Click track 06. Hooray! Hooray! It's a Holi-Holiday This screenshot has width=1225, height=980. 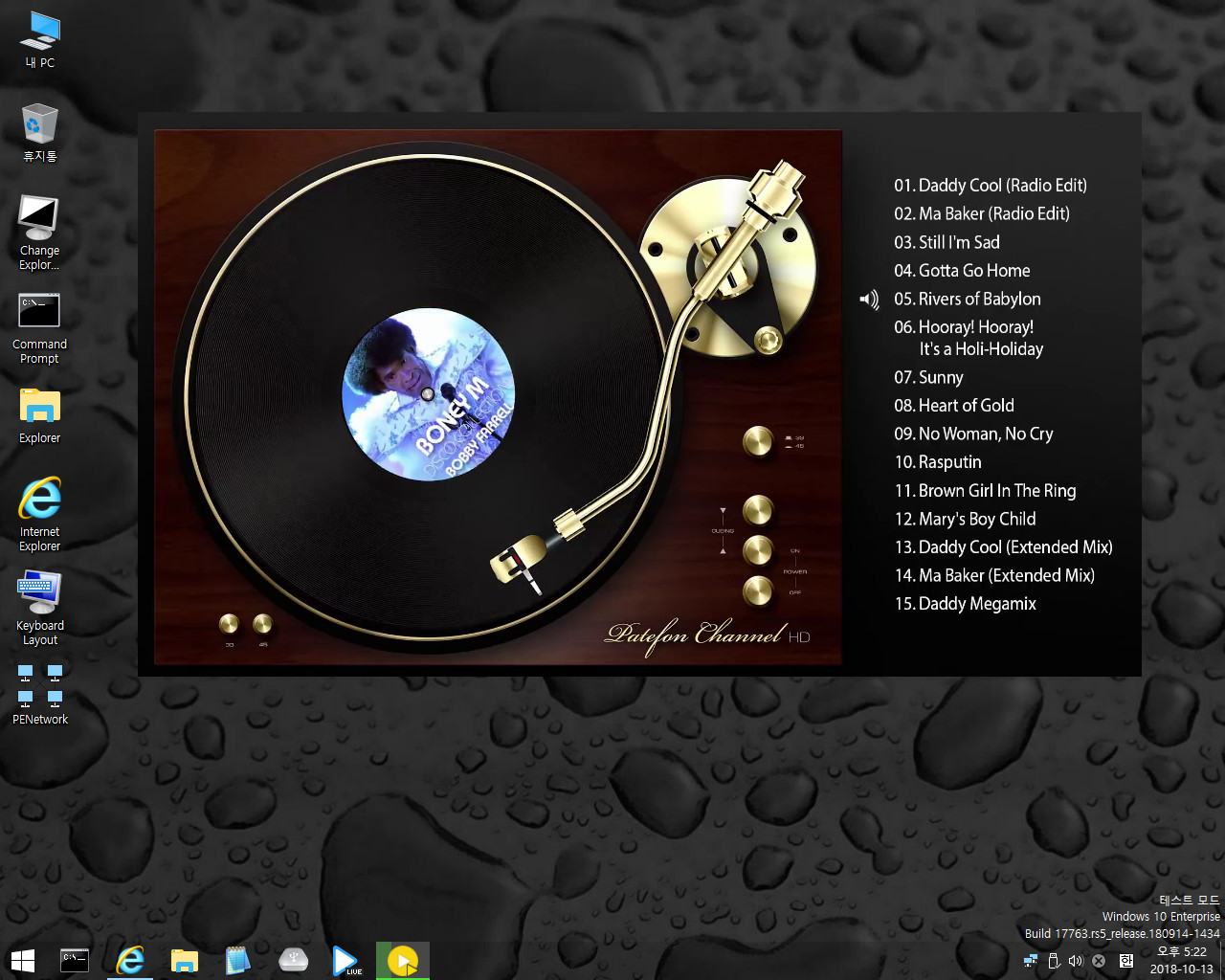pyautogui.click(x=969, y=338)
